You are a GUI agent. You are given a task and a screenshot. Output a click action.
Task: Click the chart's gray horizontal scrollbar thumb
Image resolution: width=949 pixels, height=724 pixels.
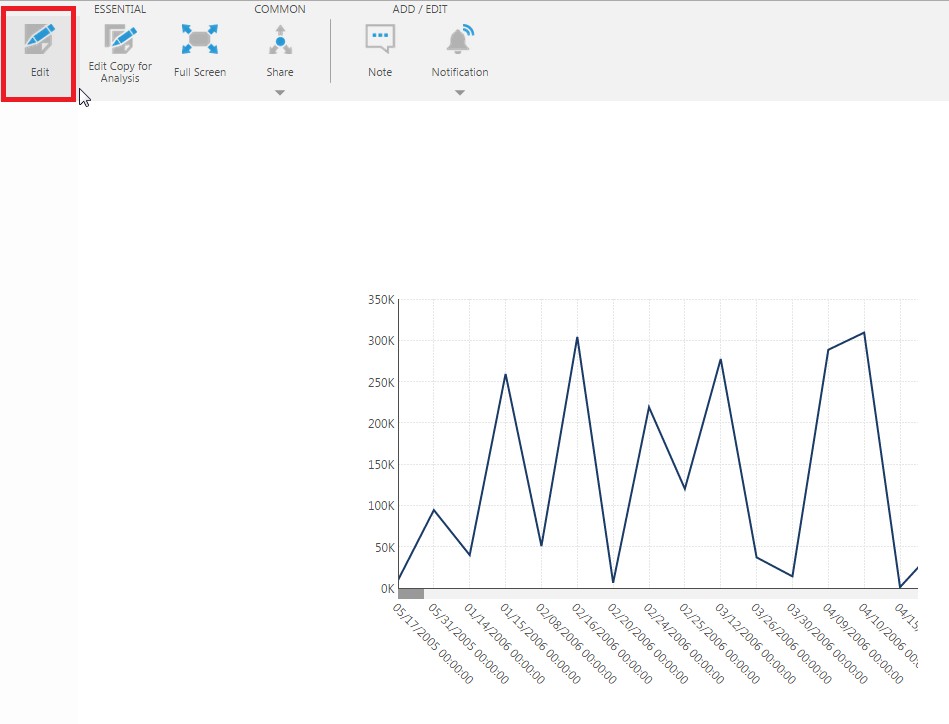coord(411,594)
